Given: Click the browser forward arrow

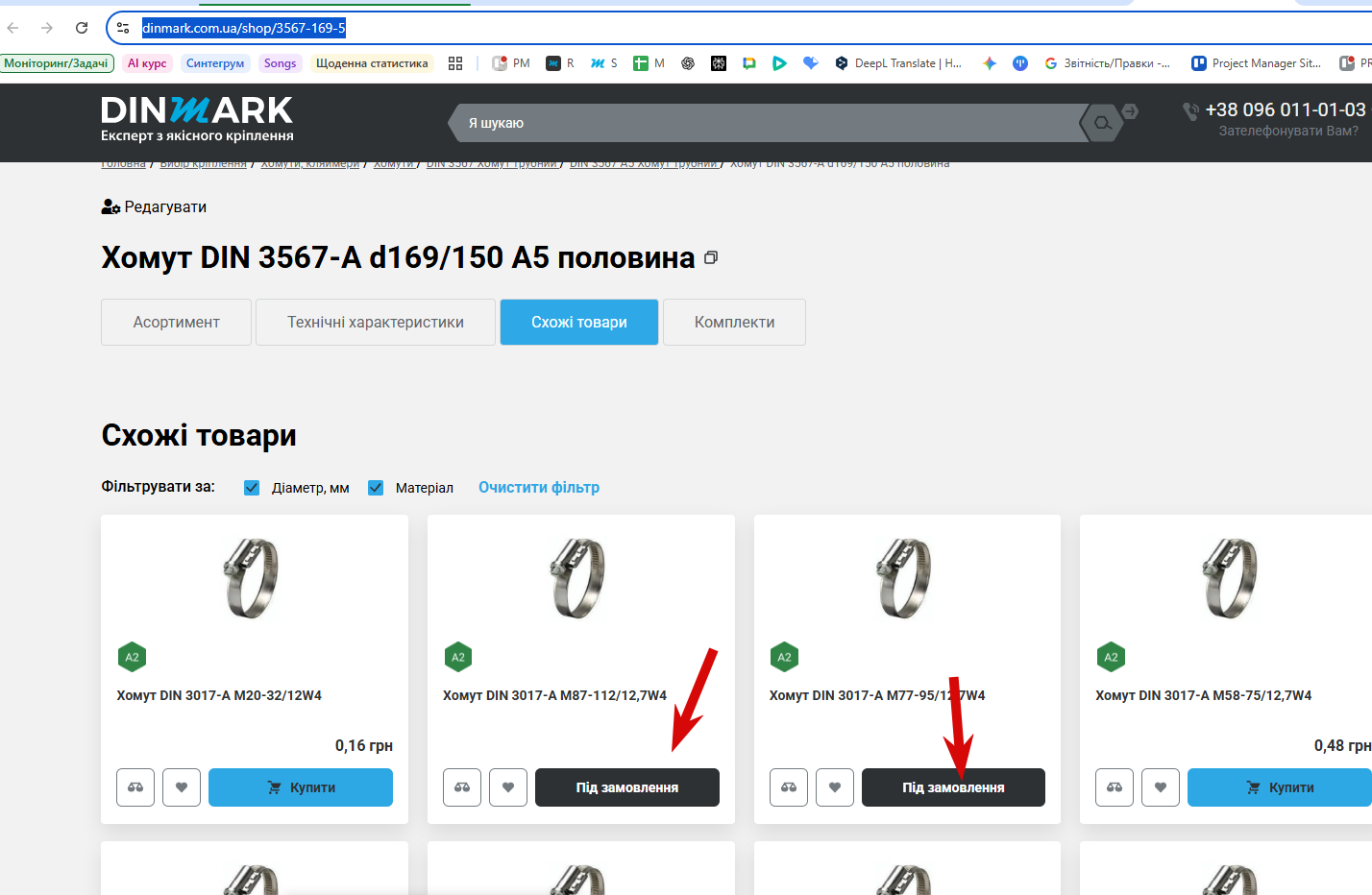Looking at the screenshot, I should (47, 28).
